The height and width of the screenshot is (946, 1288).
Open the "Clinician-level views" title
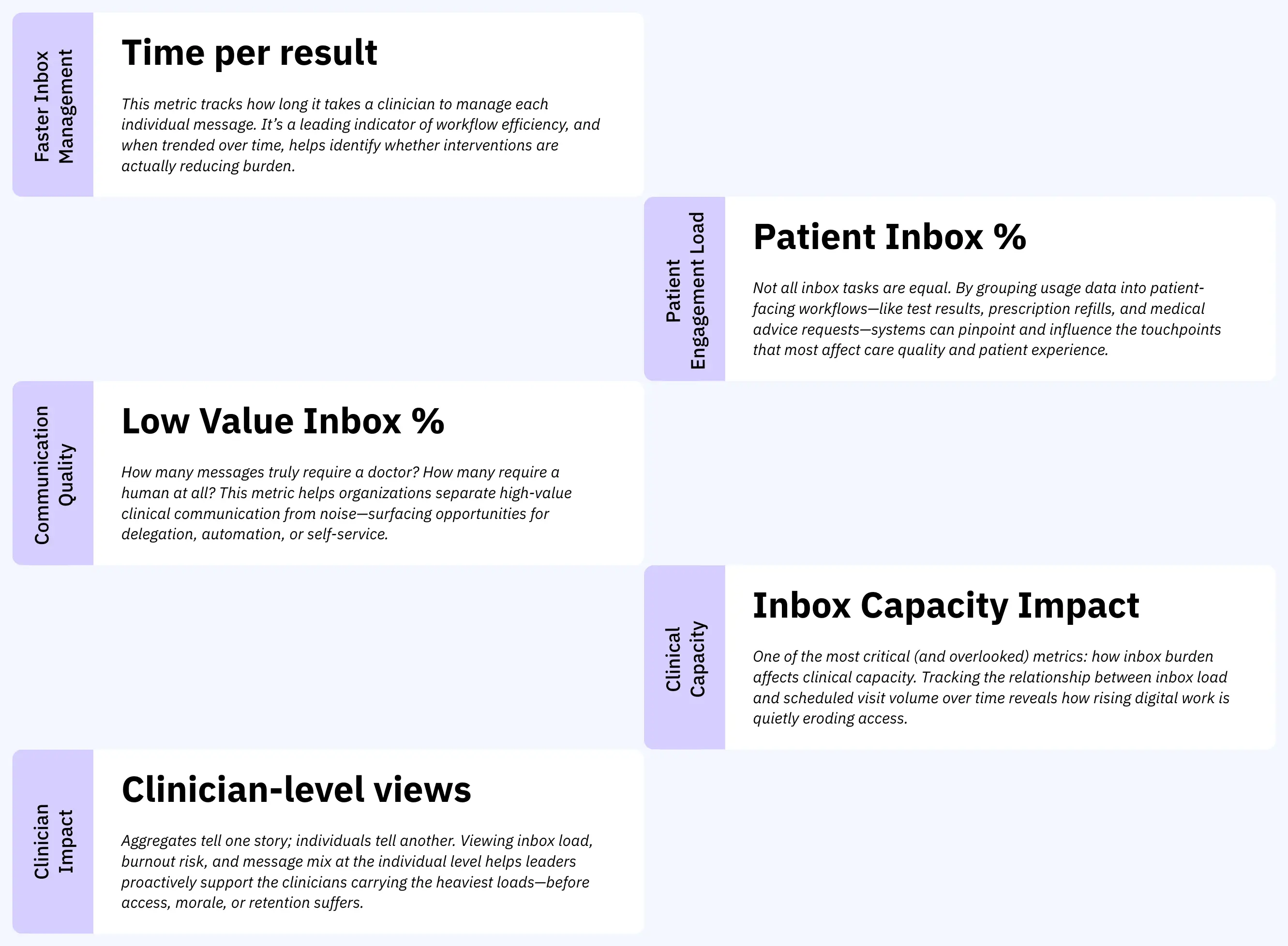[x=296, y=790]
